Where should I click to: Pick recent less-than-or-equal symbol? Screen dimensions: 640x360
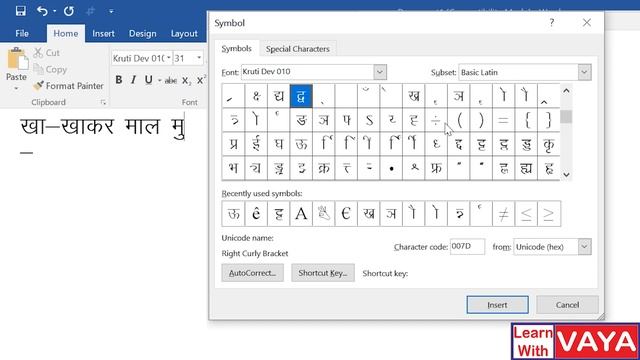coord(526,213)
